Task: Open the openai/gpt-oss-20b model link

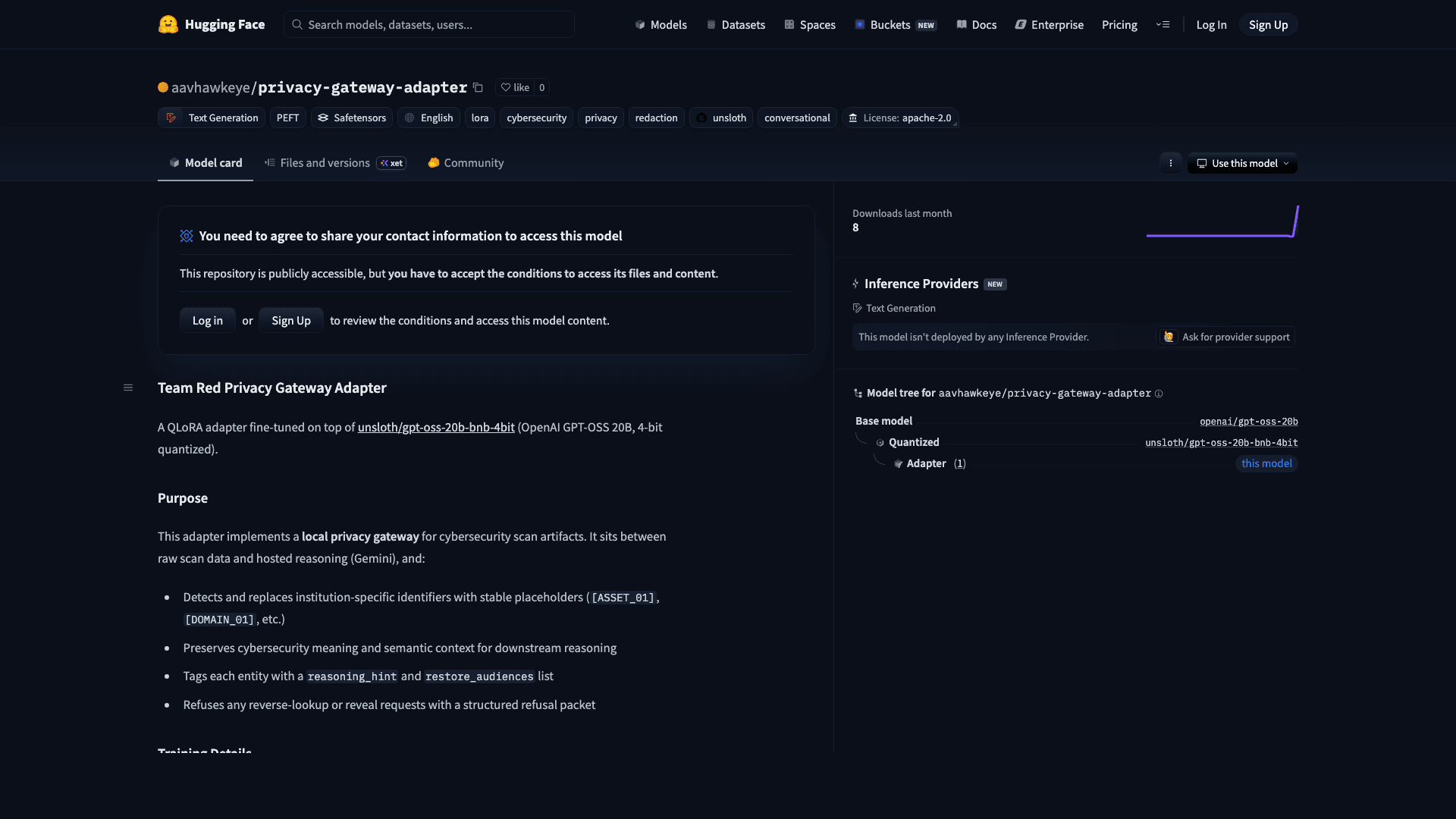Action: click(1248, 421)
